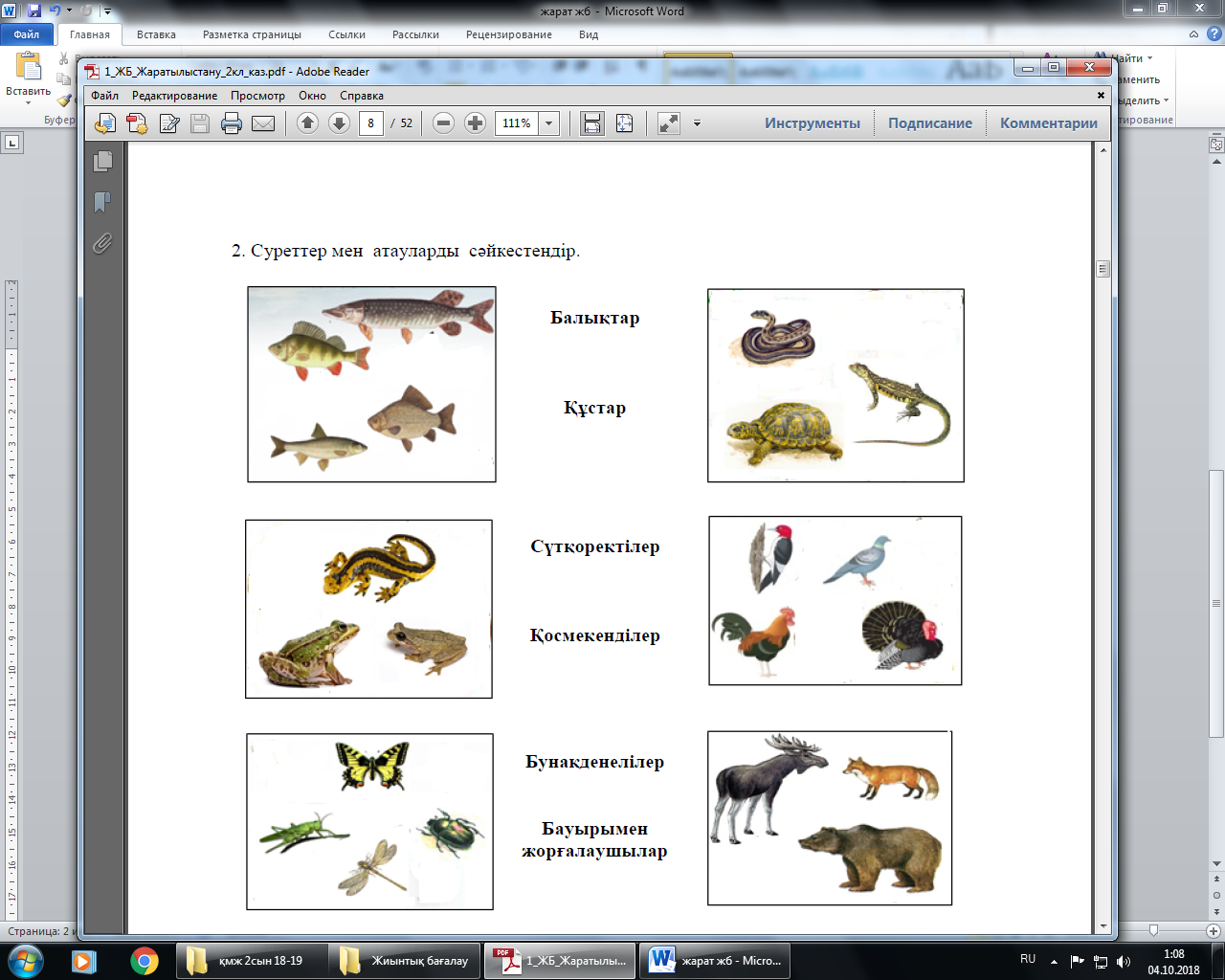This screenshot has width=1225, height=980.
Task: Click the PDF page number field showing 8
Action: (371, 123)
